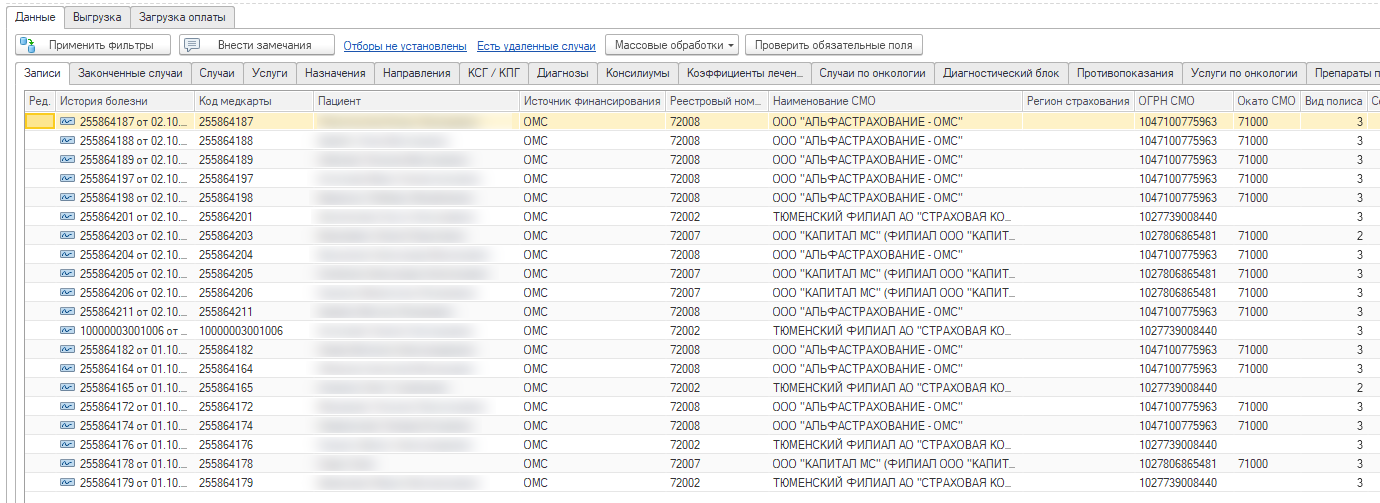Open the Загрузка оплаты tab

(182, 17)
